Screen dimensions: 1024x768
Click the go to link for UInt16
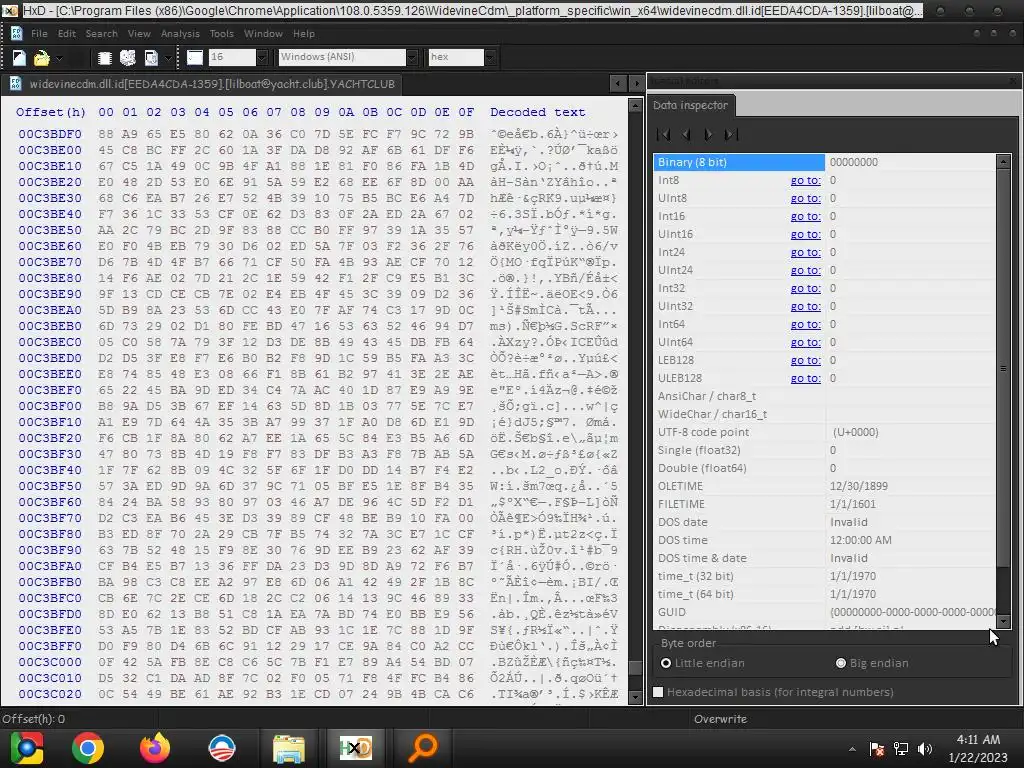click(x=805, y=234)
